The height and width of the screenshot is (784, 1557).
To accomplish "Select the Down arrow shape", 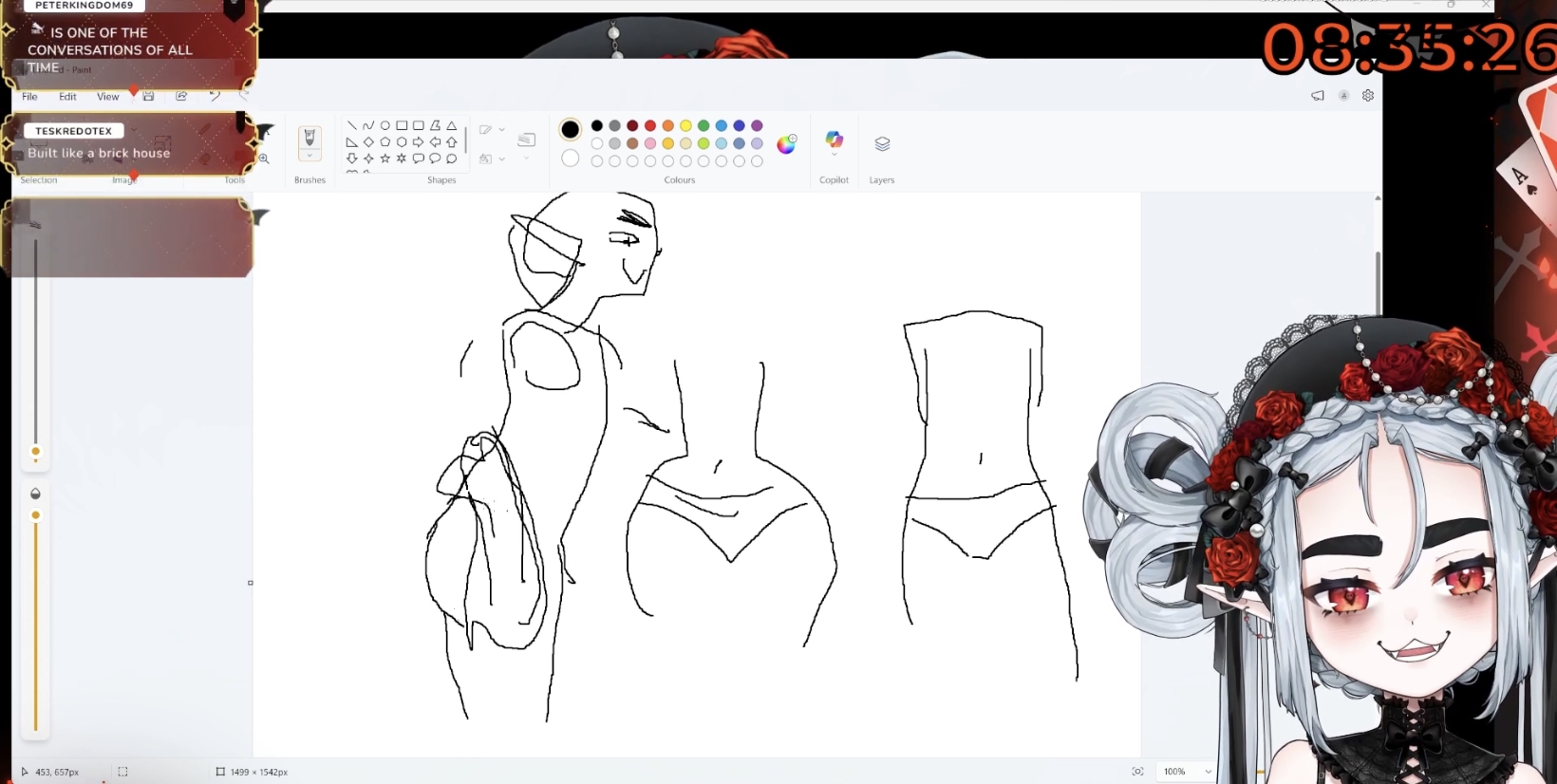I will coord(351,159).
